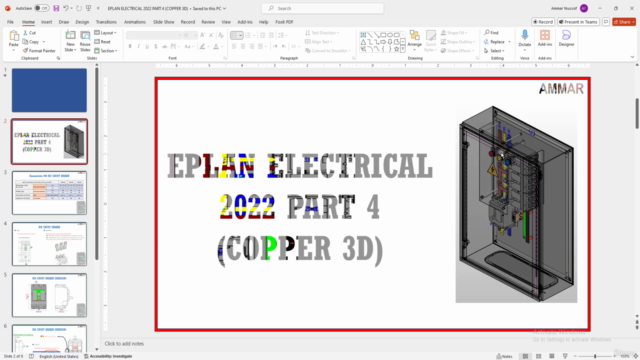Click the zoom slider handle

click(x=595, y=356)
